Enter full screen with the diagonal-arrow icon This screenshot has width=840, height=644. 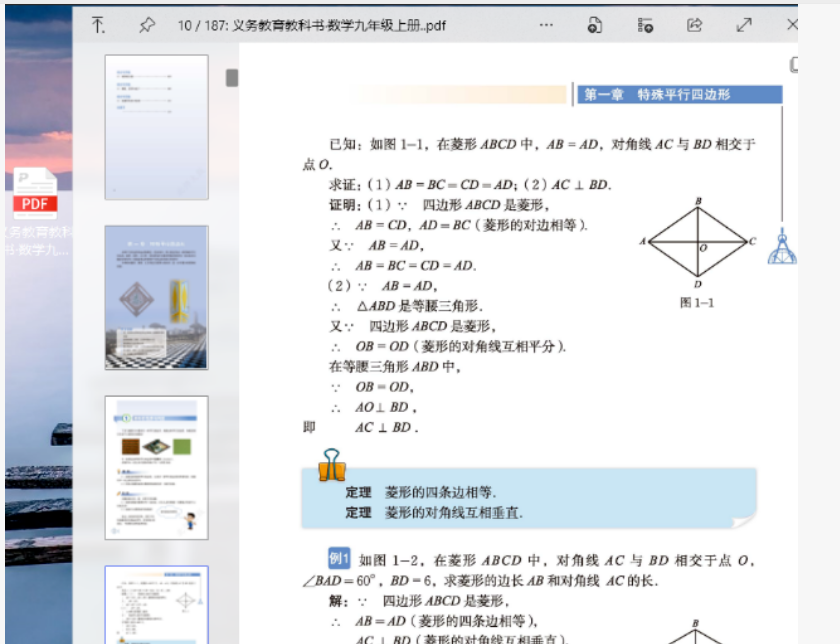tap(744, 24)
